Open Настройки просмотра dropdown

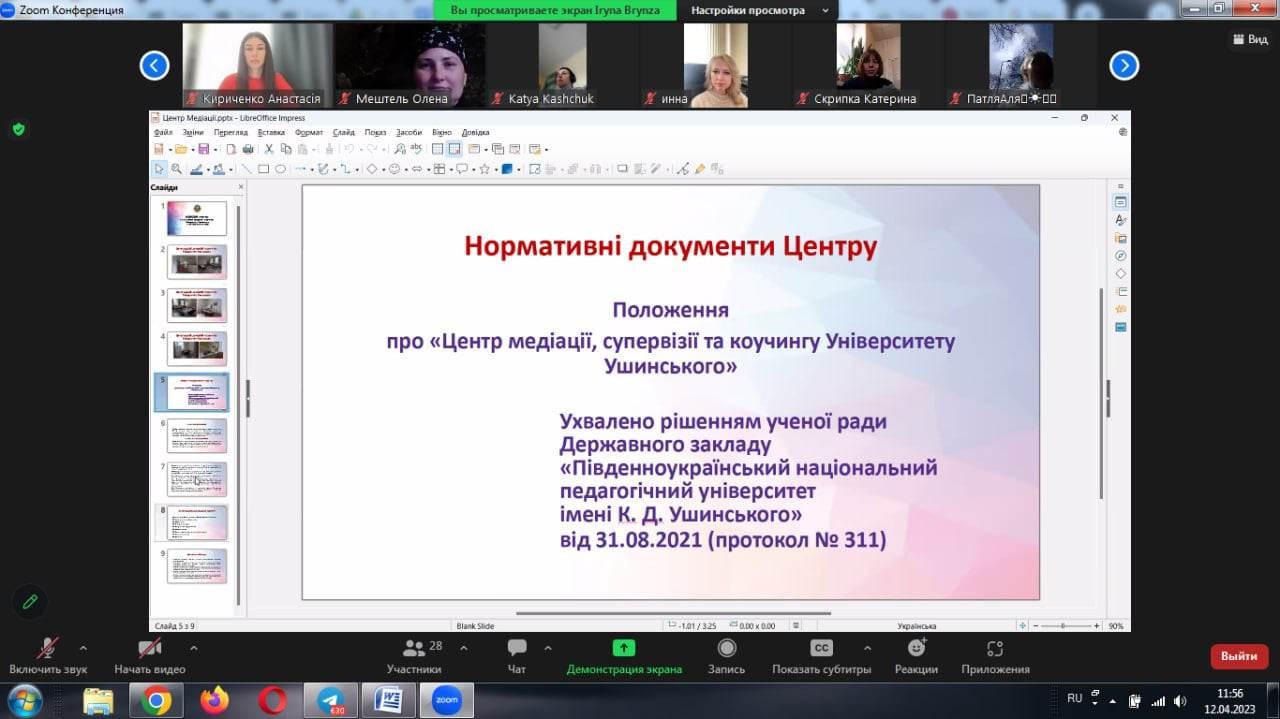pyautogui.click(x=760, y=10)
